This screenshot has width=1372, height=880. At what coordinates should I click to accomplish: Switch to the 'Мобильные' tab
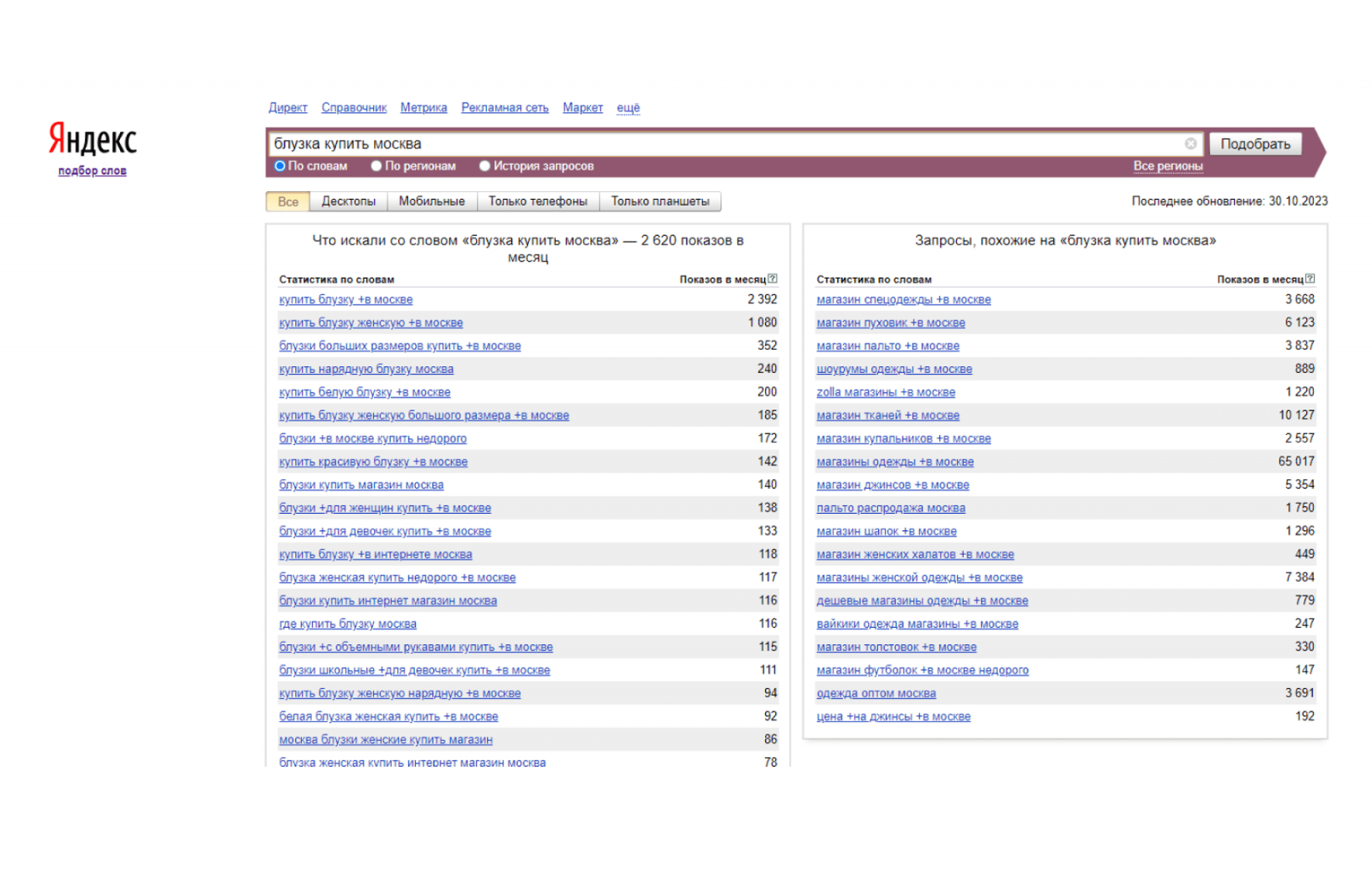(431, 202)
